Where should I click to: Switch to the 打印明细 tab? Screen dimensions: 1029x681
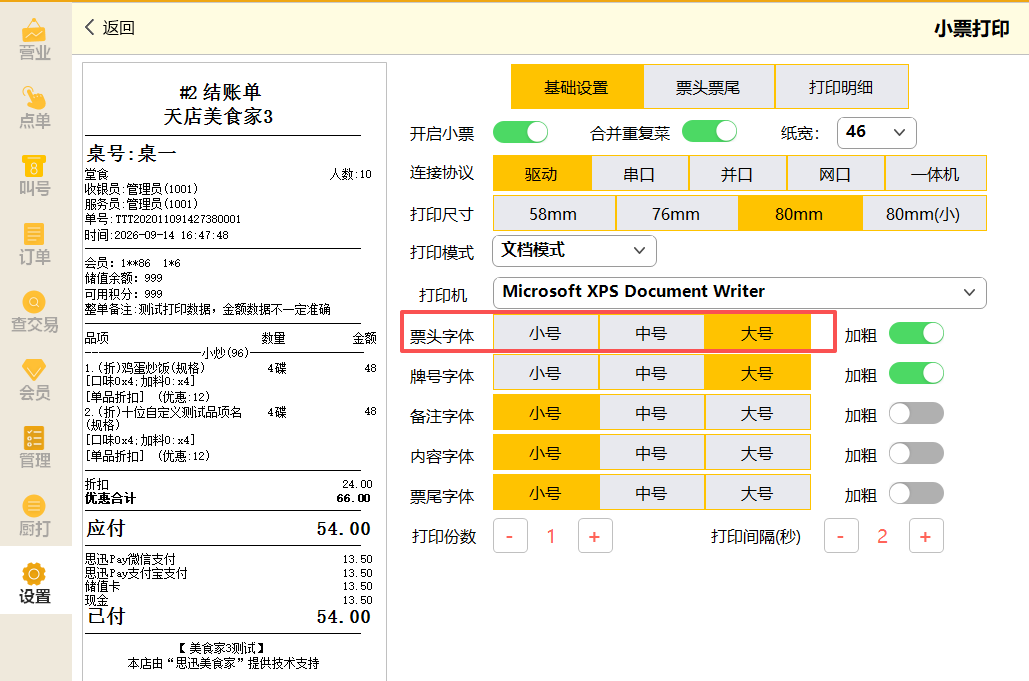(x=841, y=87)
